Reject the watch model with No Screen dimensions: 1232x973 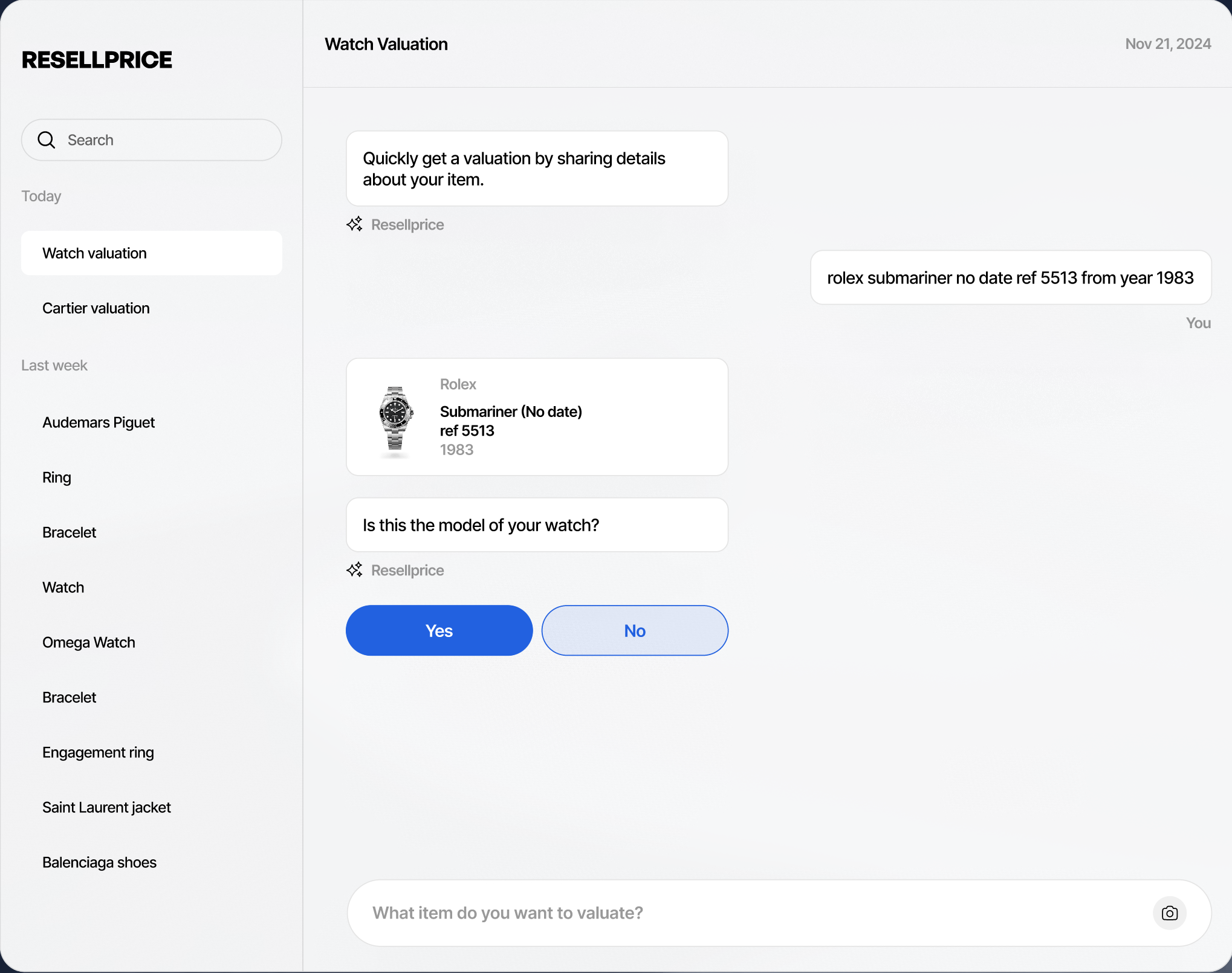635,630
